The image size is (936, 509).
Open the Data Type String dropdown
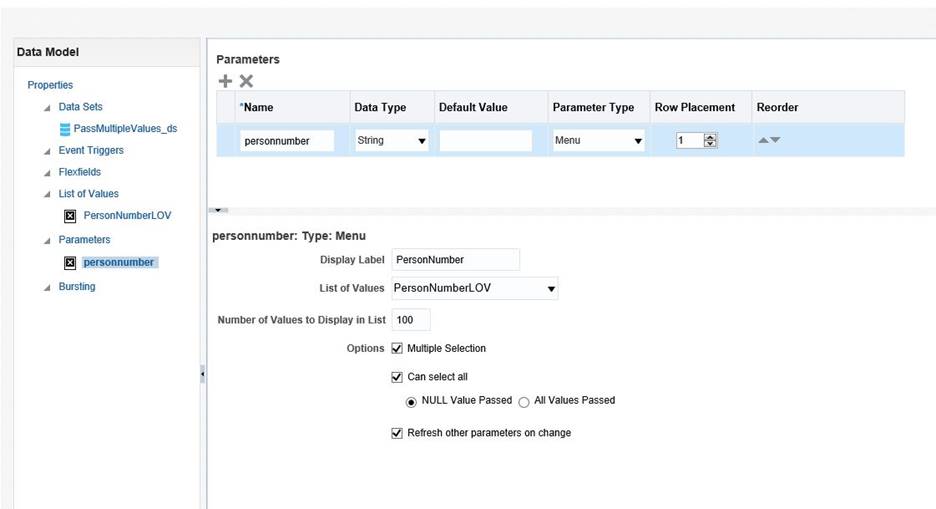coord(392,141)
